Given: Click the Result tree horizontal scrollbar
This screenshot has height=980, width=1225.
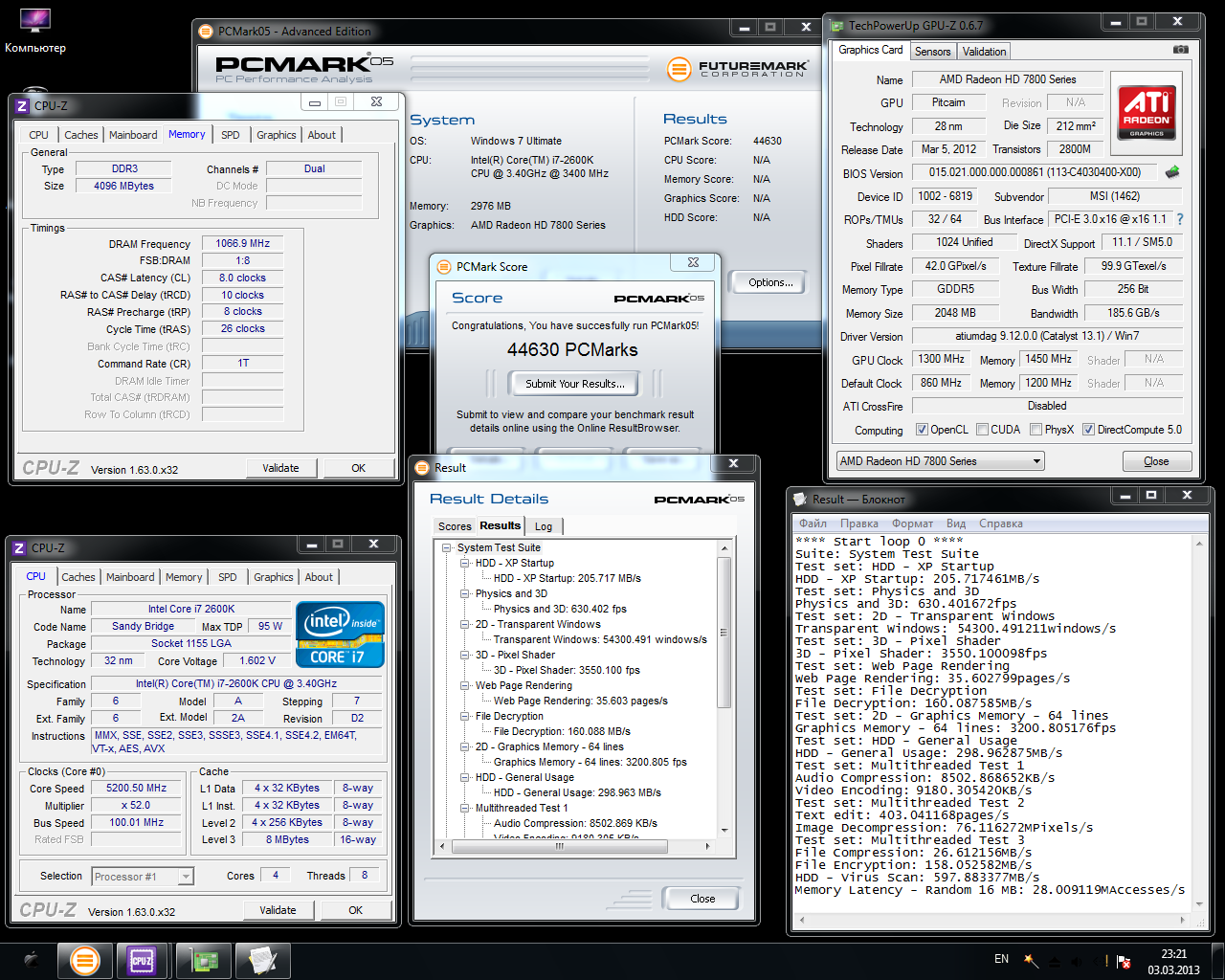Looking at the screenshot, I should pyautogui.click(x=574, y=846).
